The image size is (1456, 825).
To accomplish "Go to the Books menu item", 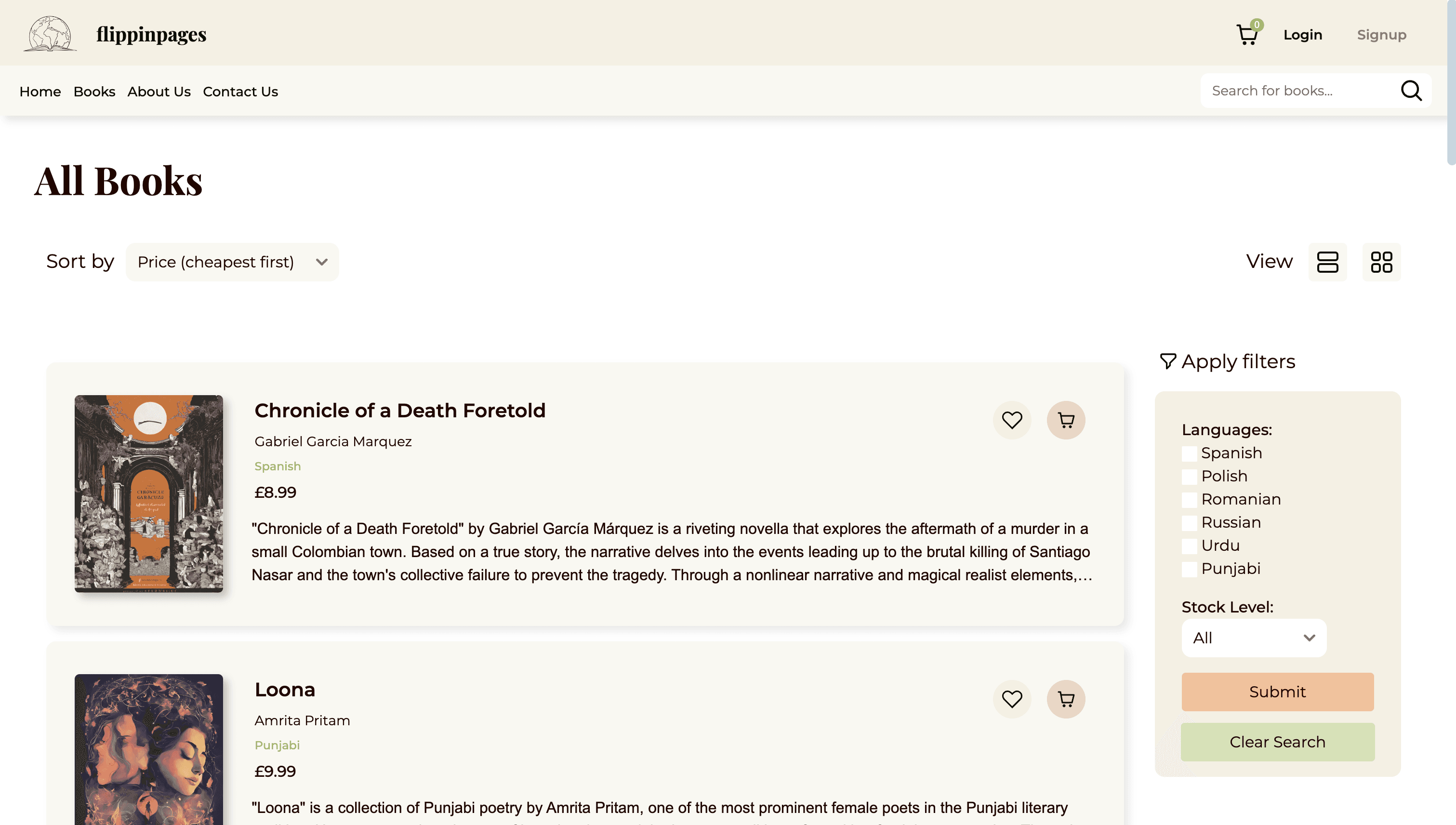I will coord(94,91).
